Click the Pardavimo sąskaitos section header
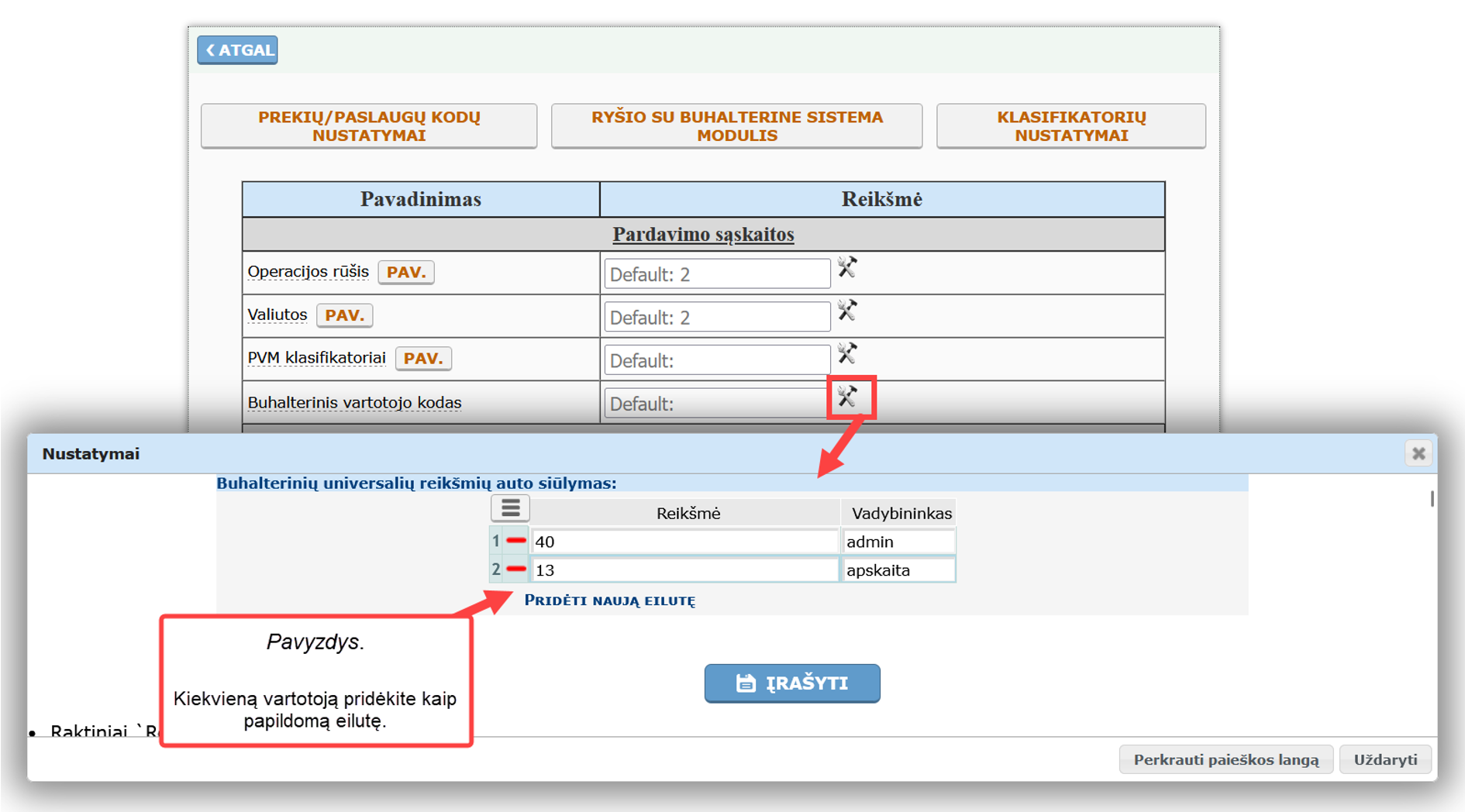 703,234
